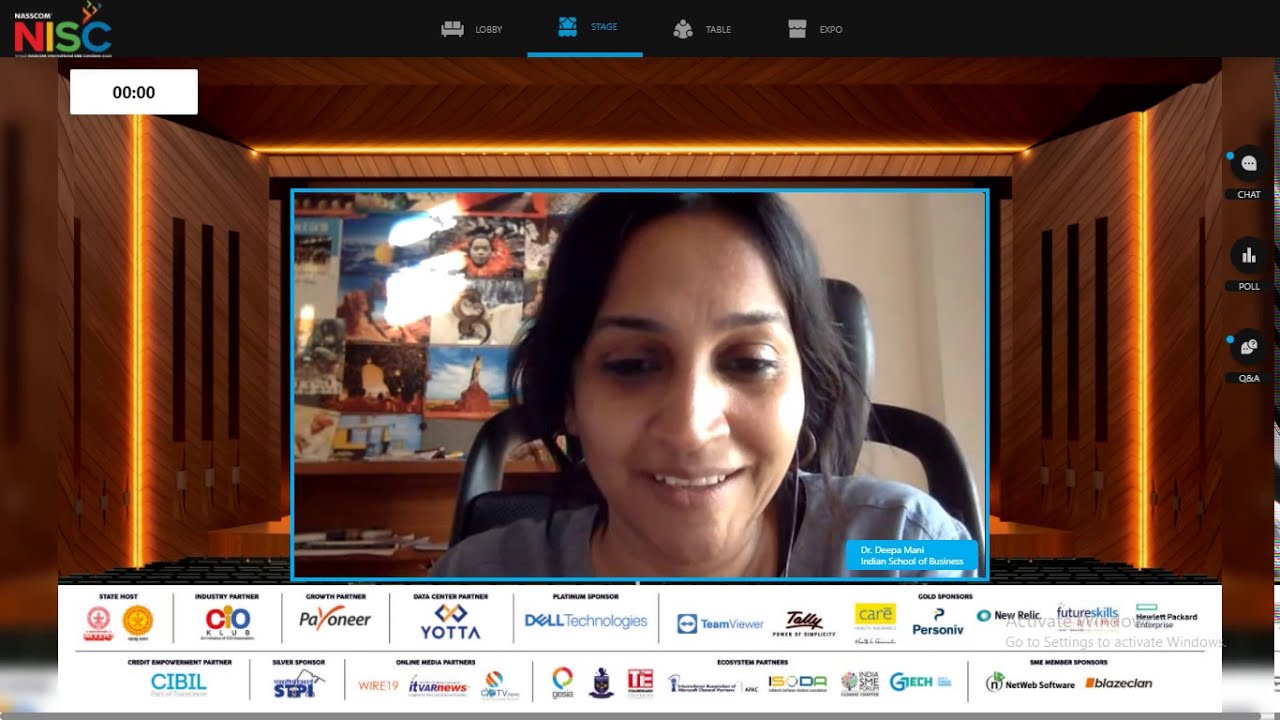Click the Dr. Deepa Mani speaker video
1280x720 pixels.
pyautogui.click(x=639, y=384)
